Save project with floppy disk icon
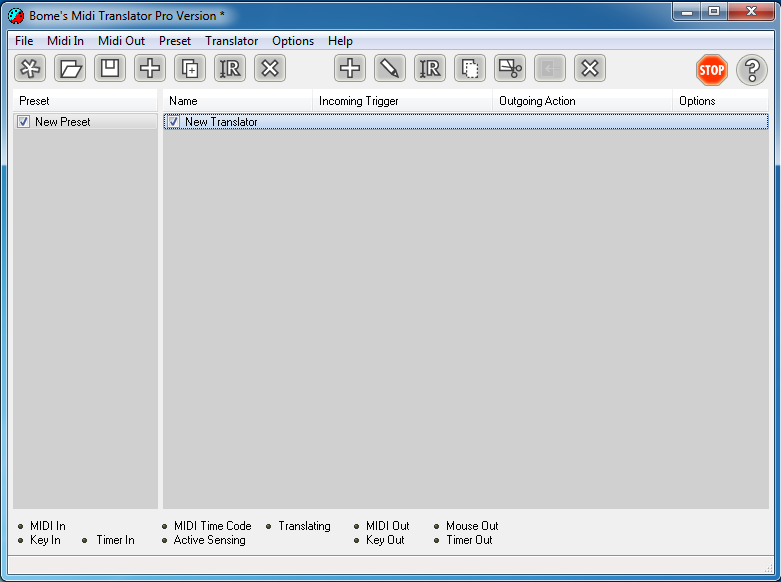This screenshot has height=582, width=781. 110,68
